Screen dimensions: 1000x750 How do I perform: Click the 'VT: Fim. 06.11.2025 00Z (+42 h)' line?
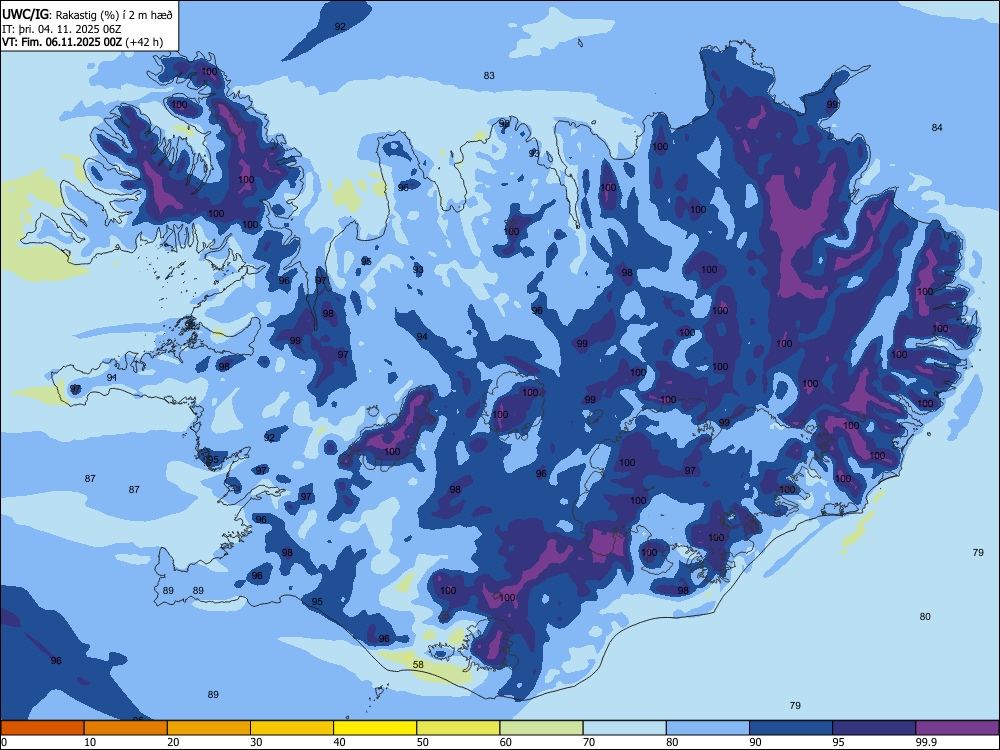coord(82,42)
